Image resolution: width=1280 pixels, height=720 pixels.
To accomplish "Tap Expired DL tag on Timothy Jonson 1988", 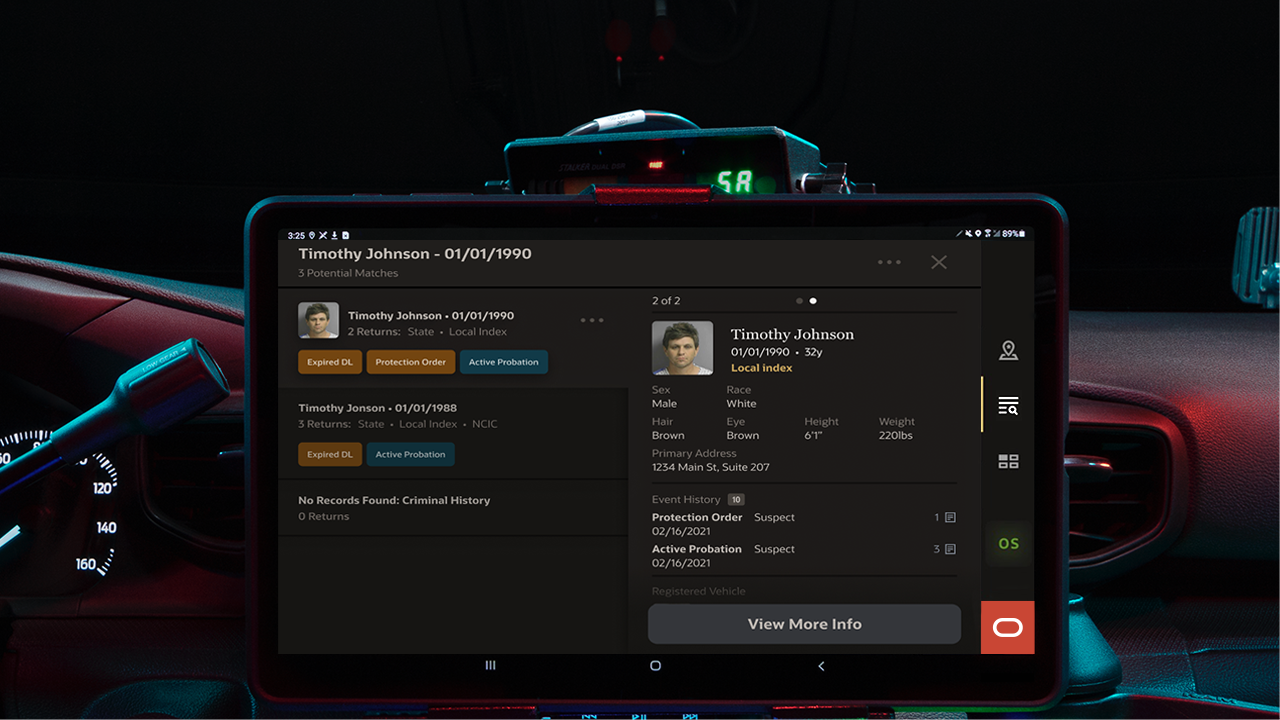I will click(x=330, y=454).
